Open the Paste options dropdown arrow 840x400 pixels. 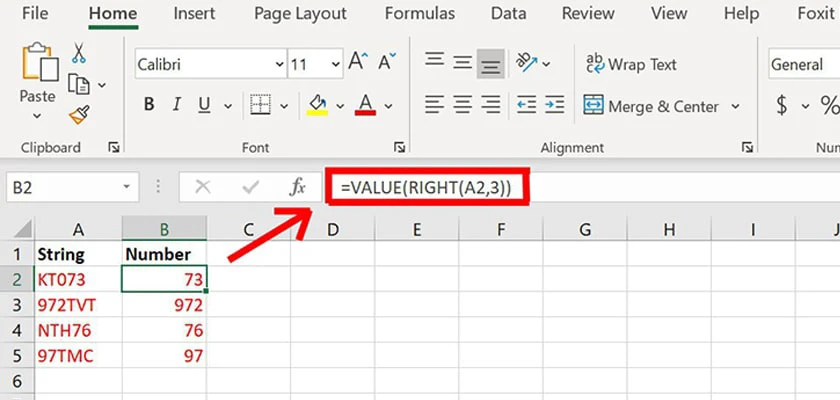[x=37, y=116]
